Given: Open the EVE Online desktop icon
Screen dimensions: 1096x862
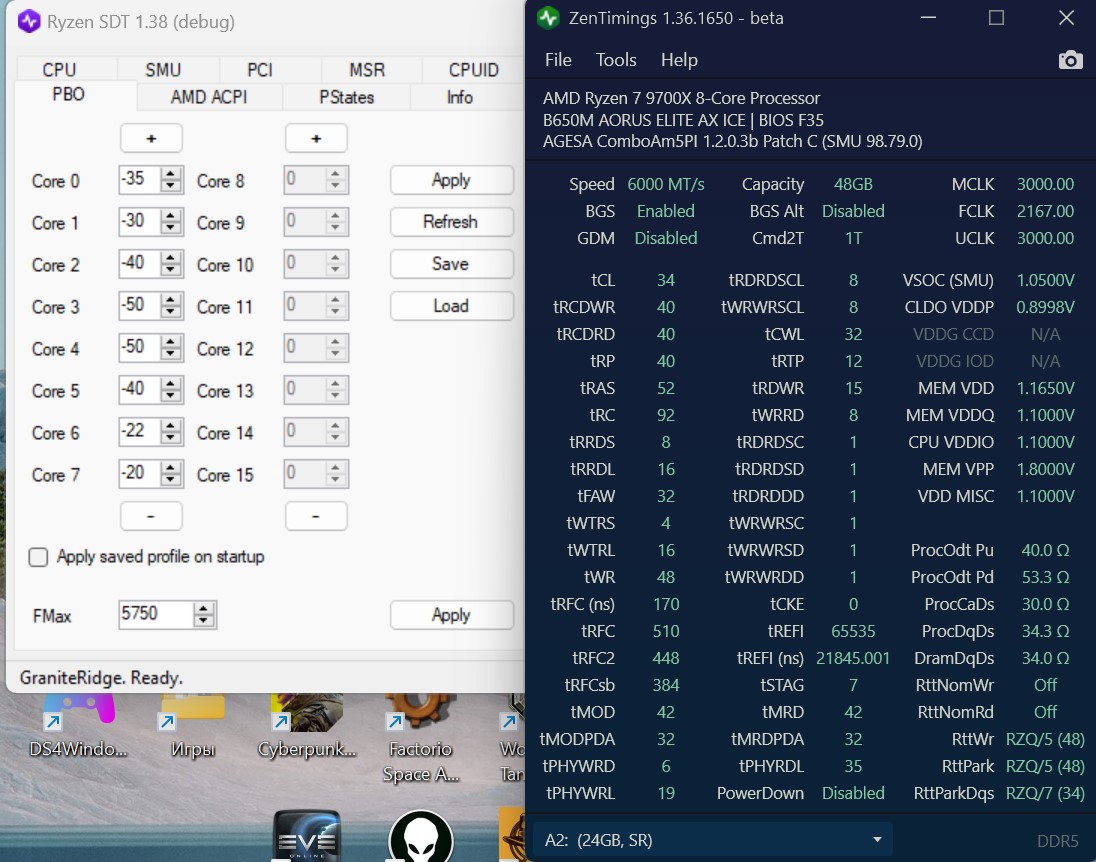Looking at the screenshot, I should pyautogui.click(x=307, y=835).
